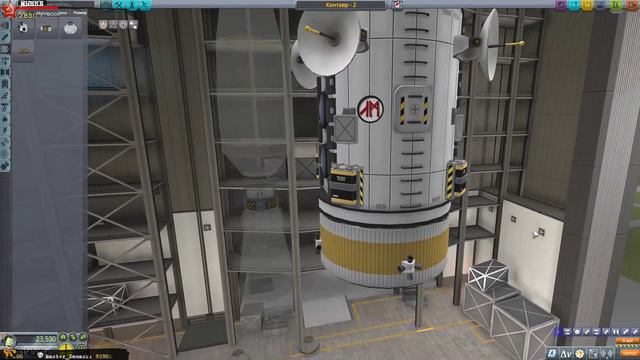Click the orange-red Exit button
Image resolution: width=640 pixels, height=360 pixels.
tap(632, 5)
